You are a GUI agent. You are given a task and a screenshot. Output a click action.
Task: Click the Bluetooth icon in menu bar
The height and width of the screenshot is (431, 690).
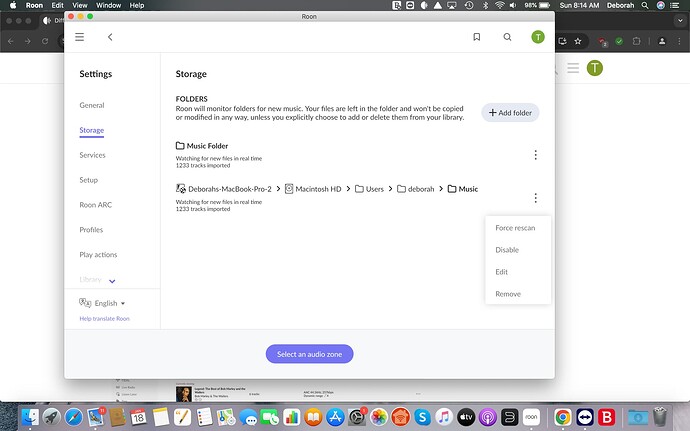click(486, 5)
